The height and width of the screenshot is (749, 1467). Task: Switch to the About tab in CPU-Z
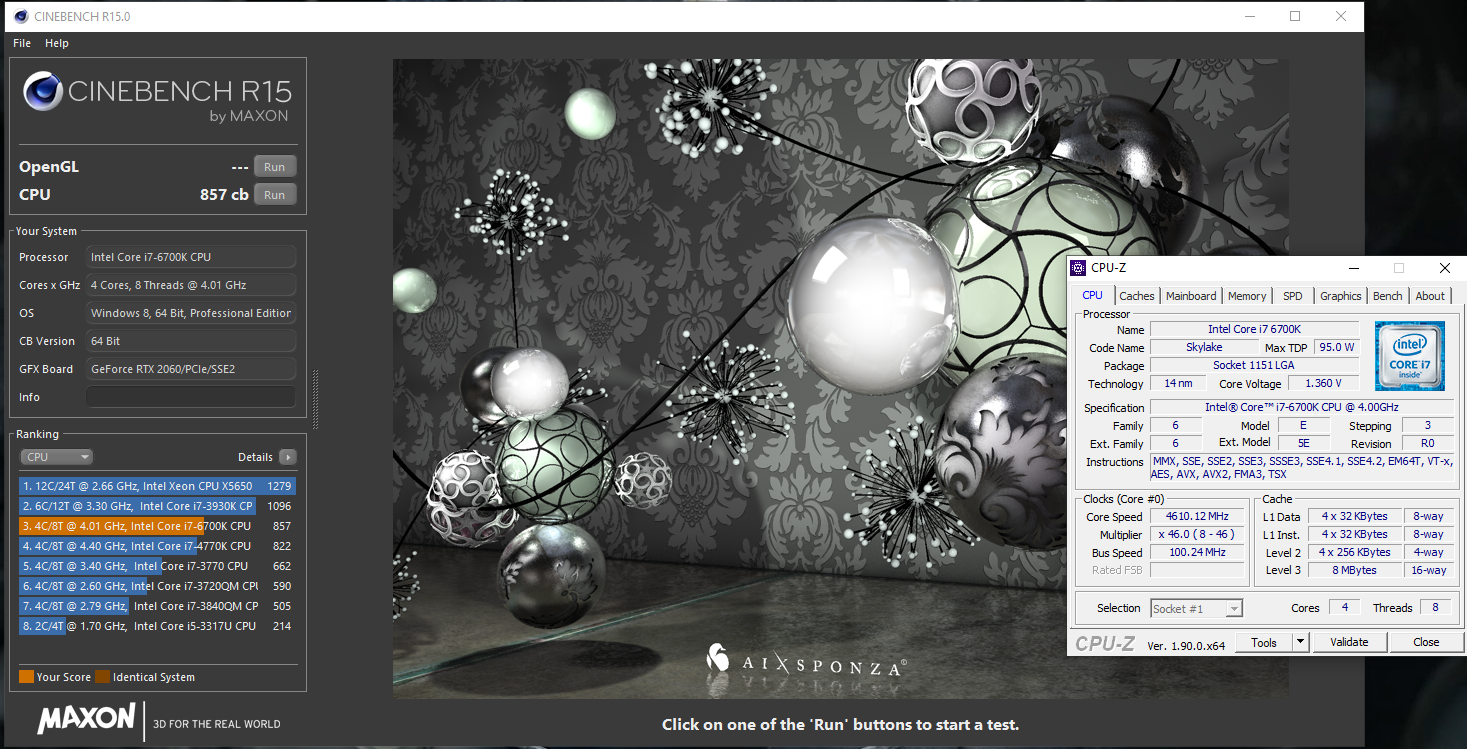coord(1430,296)
